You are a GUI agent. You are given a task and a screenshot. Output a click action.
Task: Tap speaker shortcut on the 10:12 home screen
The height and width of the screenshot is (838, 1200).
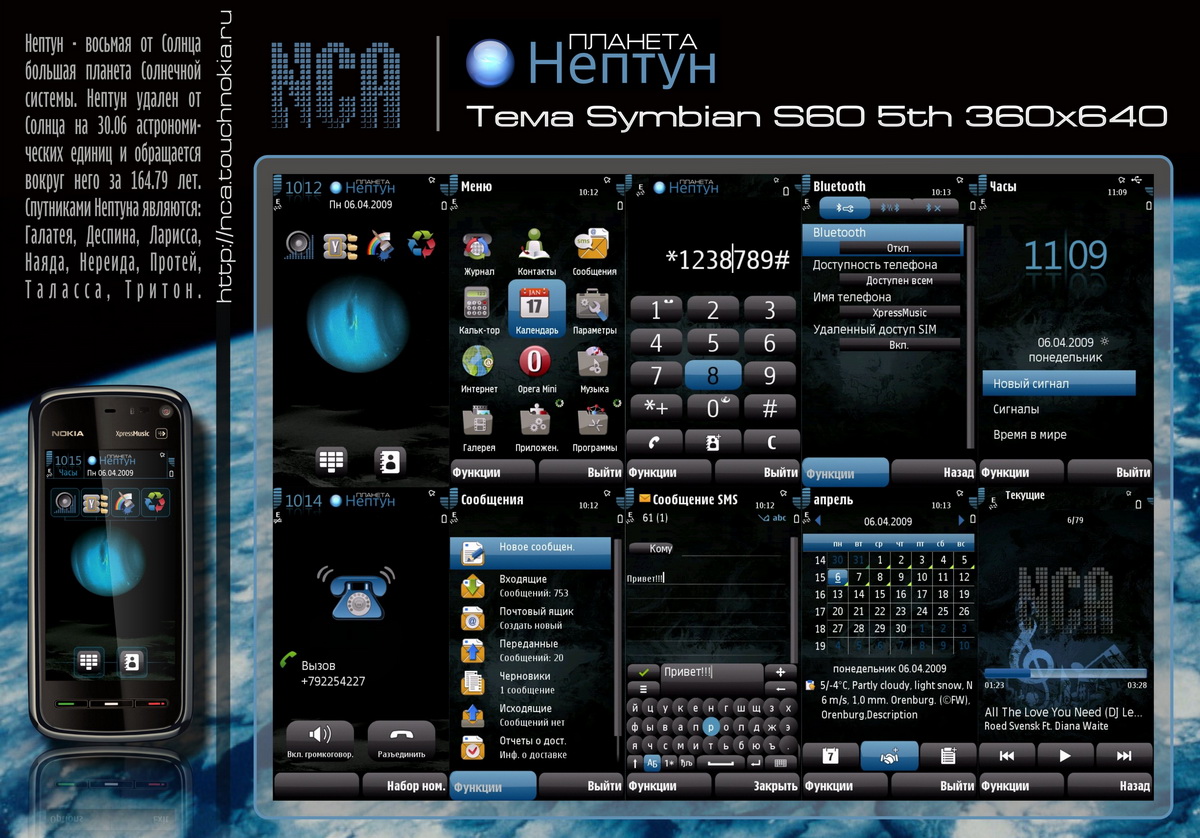299,245
